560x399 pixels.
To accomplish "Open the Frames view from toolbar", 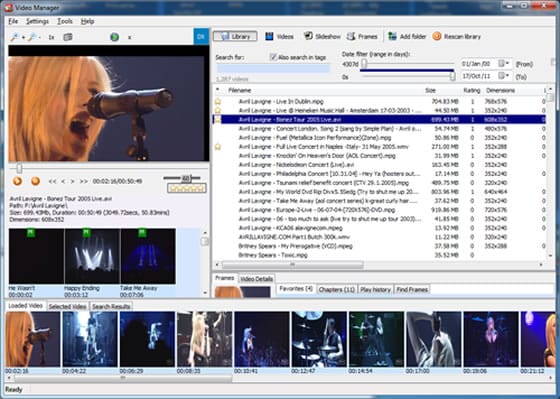I will pos(362,36).
